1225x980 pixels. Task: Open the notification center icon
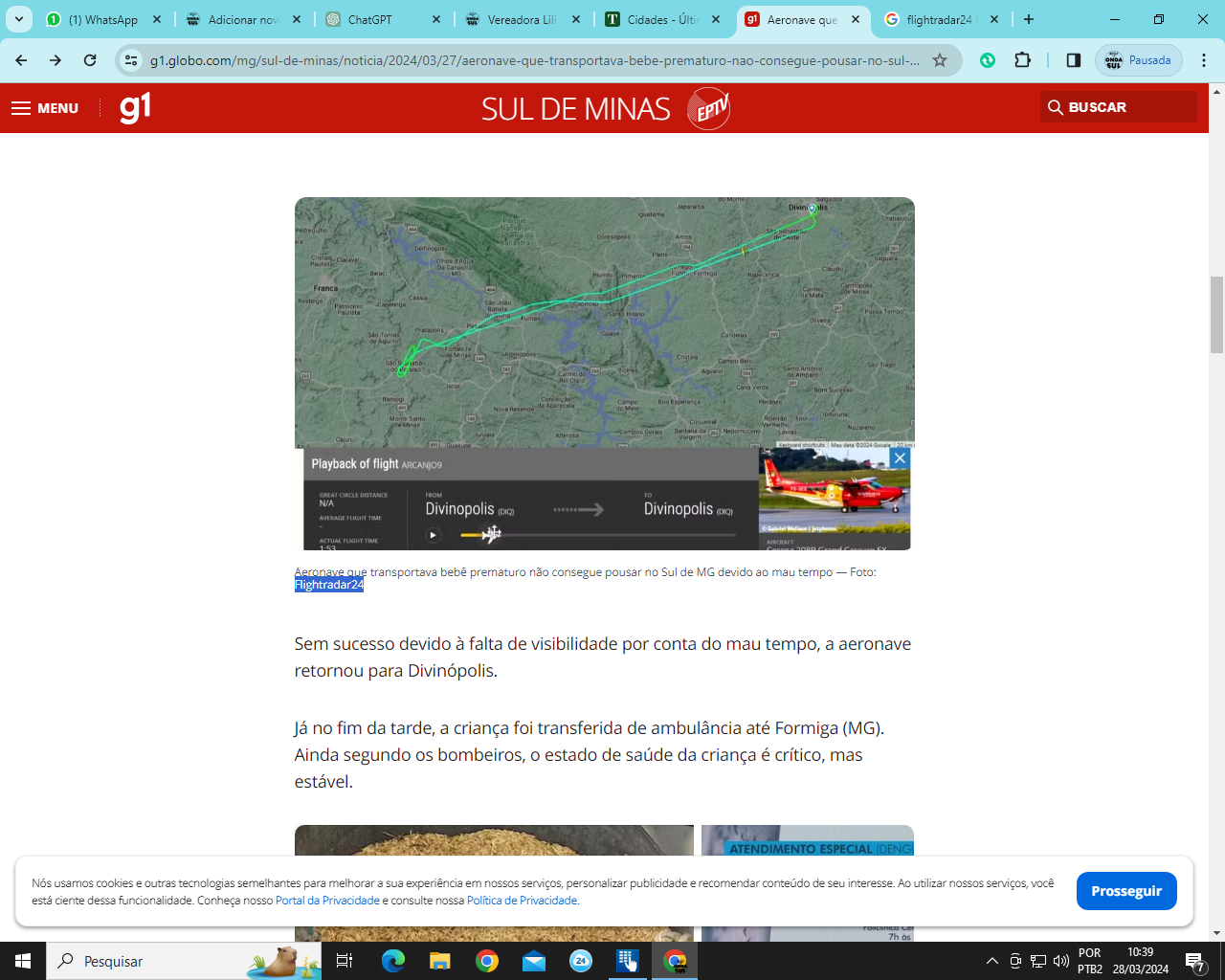pos(1195,961)
